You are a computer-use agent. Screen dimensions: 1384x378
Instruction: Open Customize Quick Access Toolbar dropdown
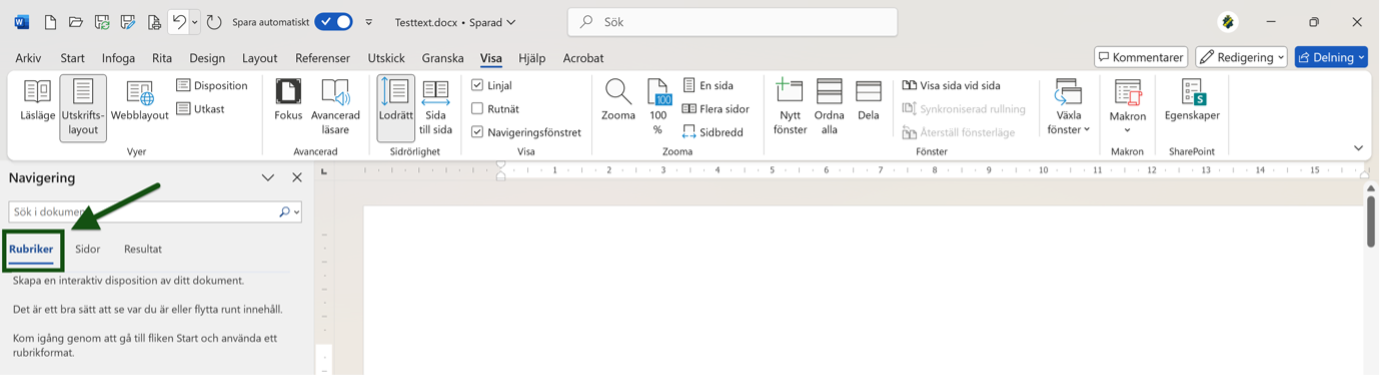(x=369, y=22)
